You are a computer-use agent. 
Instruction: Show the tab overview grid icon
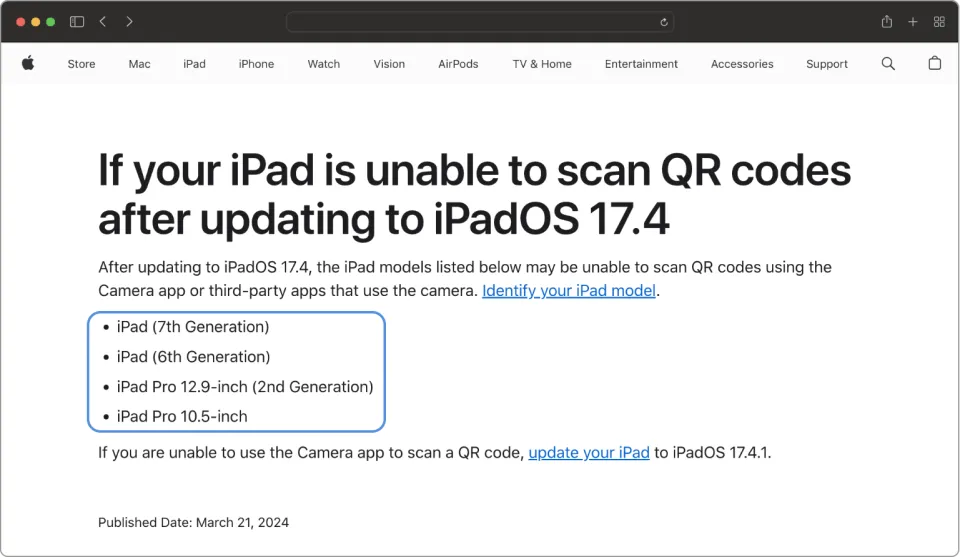pyautogui.click(x=939, y=21)
